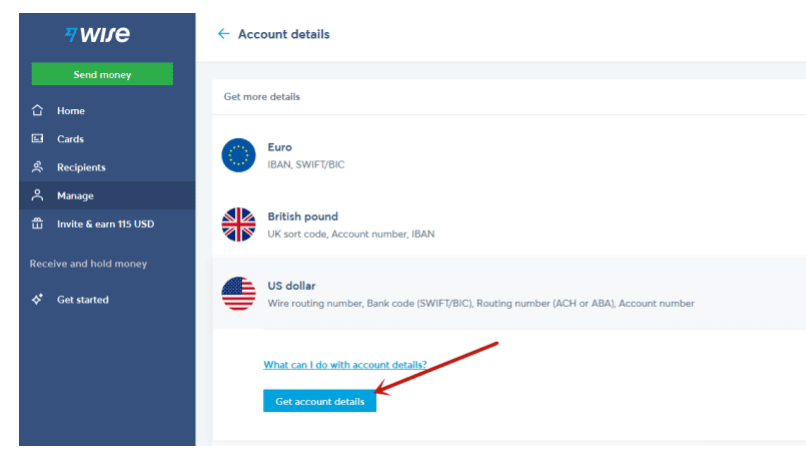Collapse the US dollar details row
The image size is (806, 456).
(500, 293)
